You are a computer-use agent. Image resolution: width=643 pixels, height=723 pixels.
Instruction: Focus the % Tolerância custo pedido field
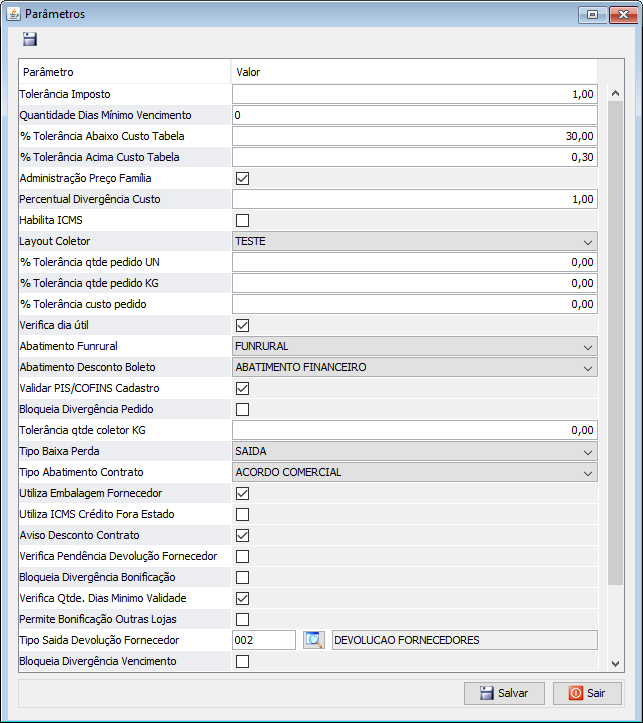tap(415, 304)
